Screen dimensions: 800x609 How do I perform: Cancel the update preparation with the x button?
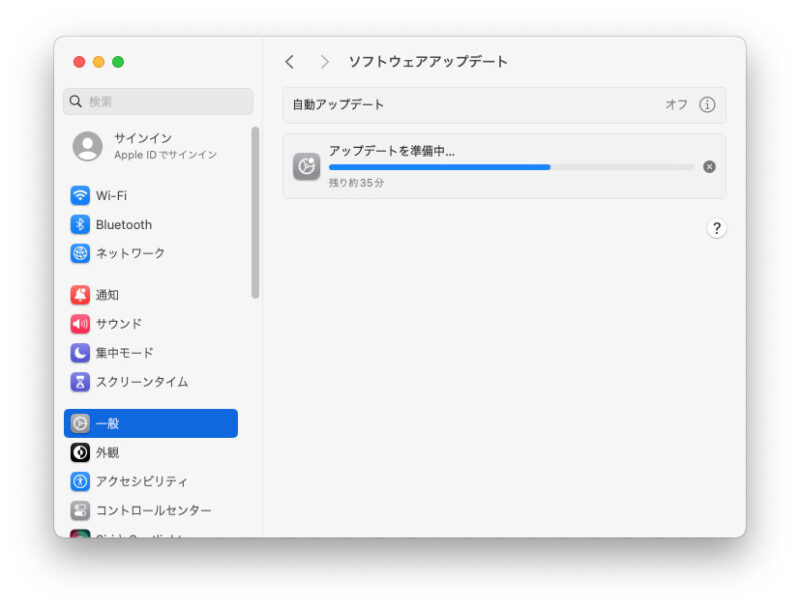coord(710,166)
